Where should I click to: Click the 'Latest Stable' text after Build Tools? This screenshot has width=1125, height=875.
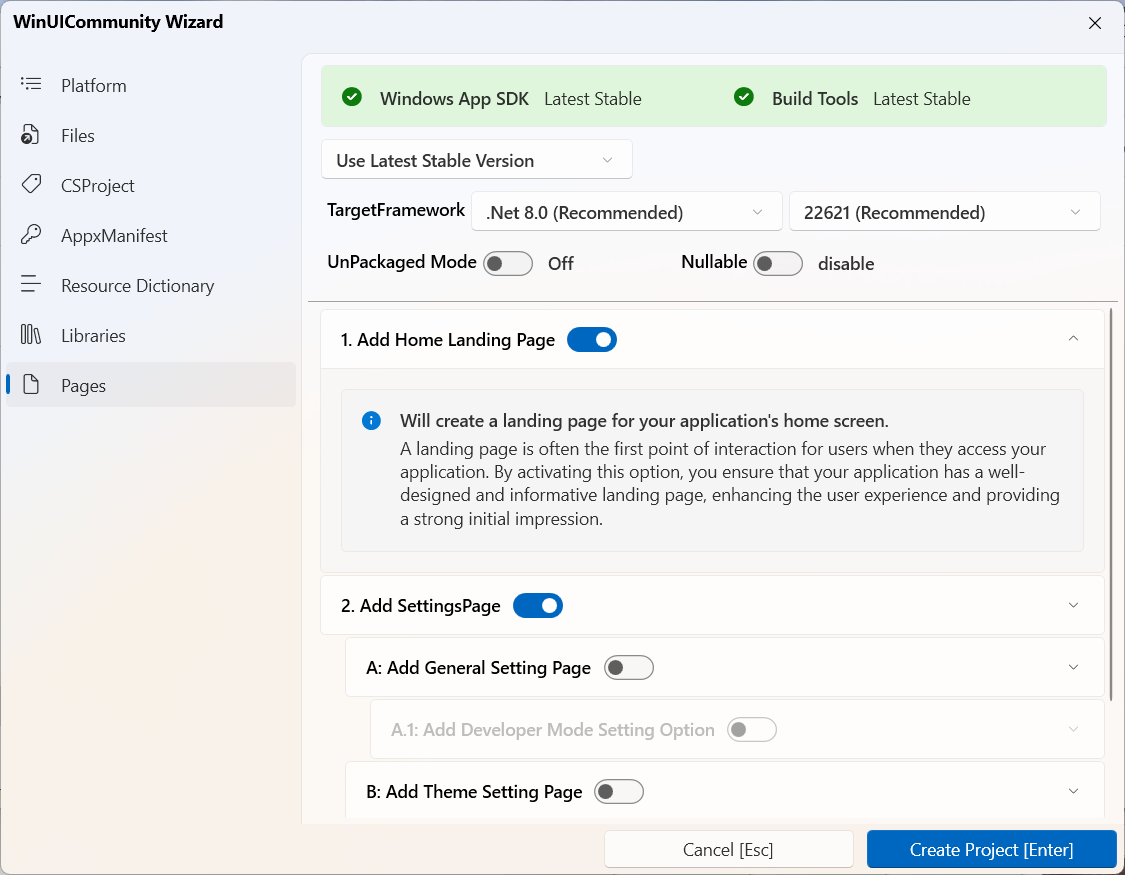(x=921, y=99)
